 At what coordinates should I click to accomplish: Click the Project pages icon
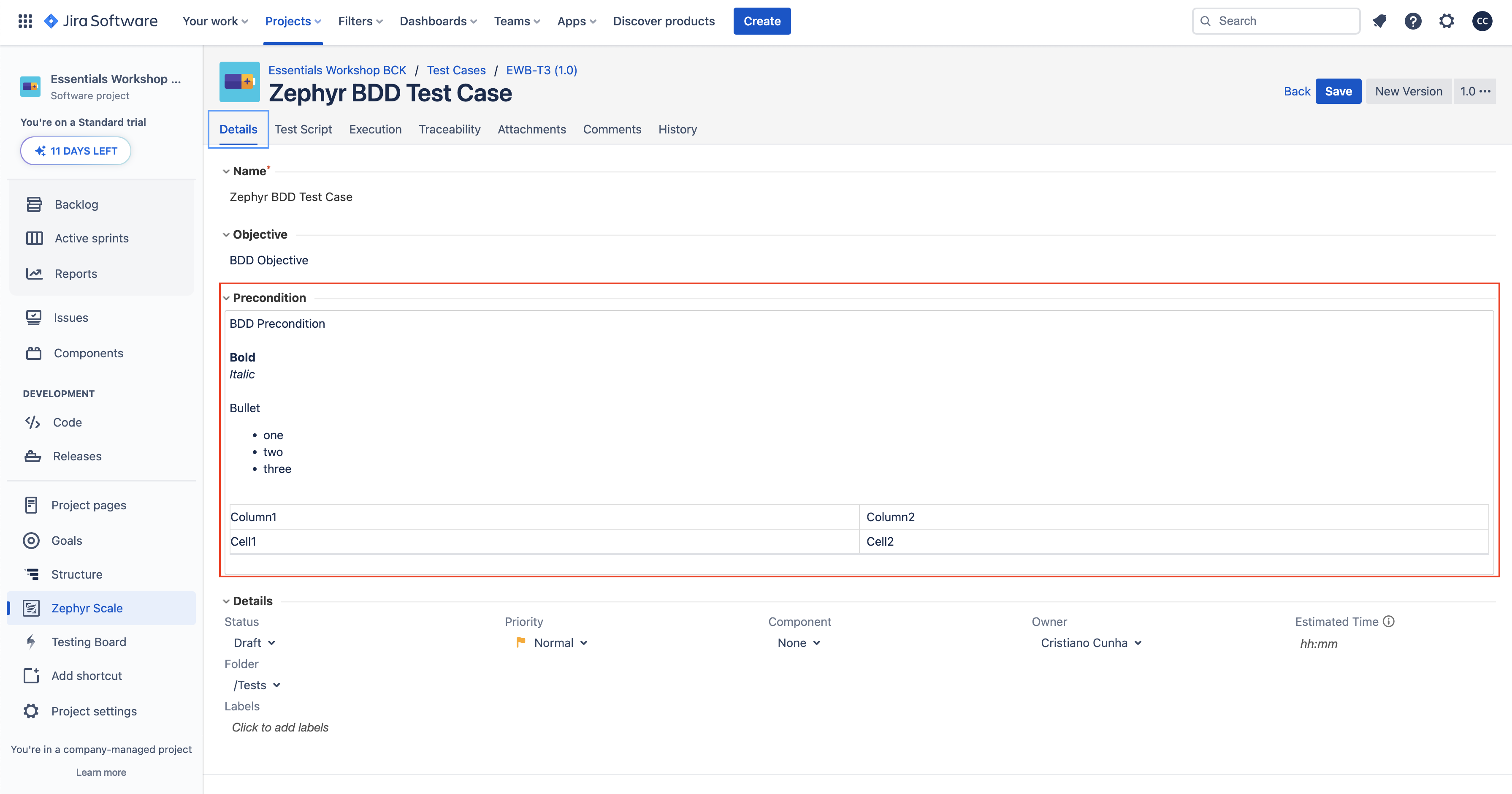[31, 505]
